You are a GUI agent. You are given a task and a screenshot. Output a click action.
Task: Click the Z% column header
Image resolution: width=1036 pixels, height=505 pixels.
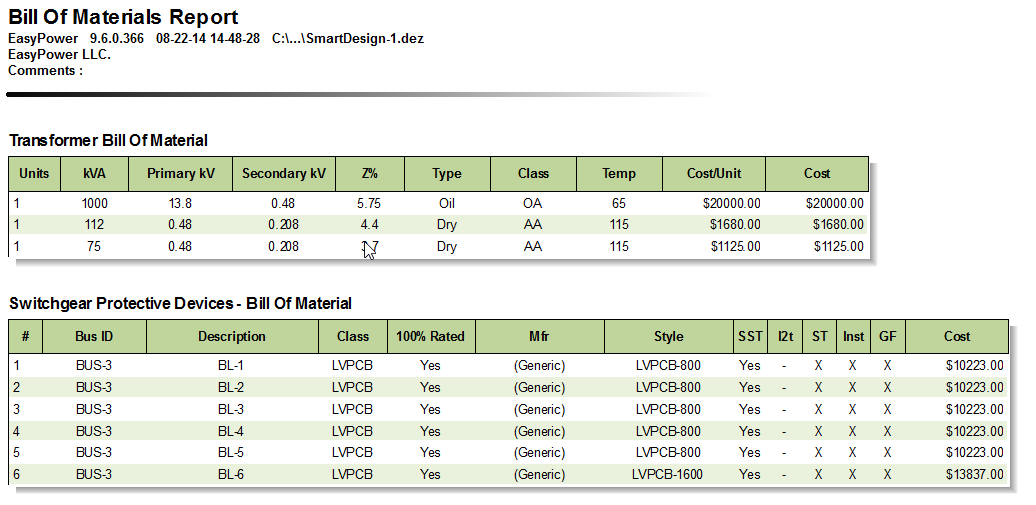[369, 173]
